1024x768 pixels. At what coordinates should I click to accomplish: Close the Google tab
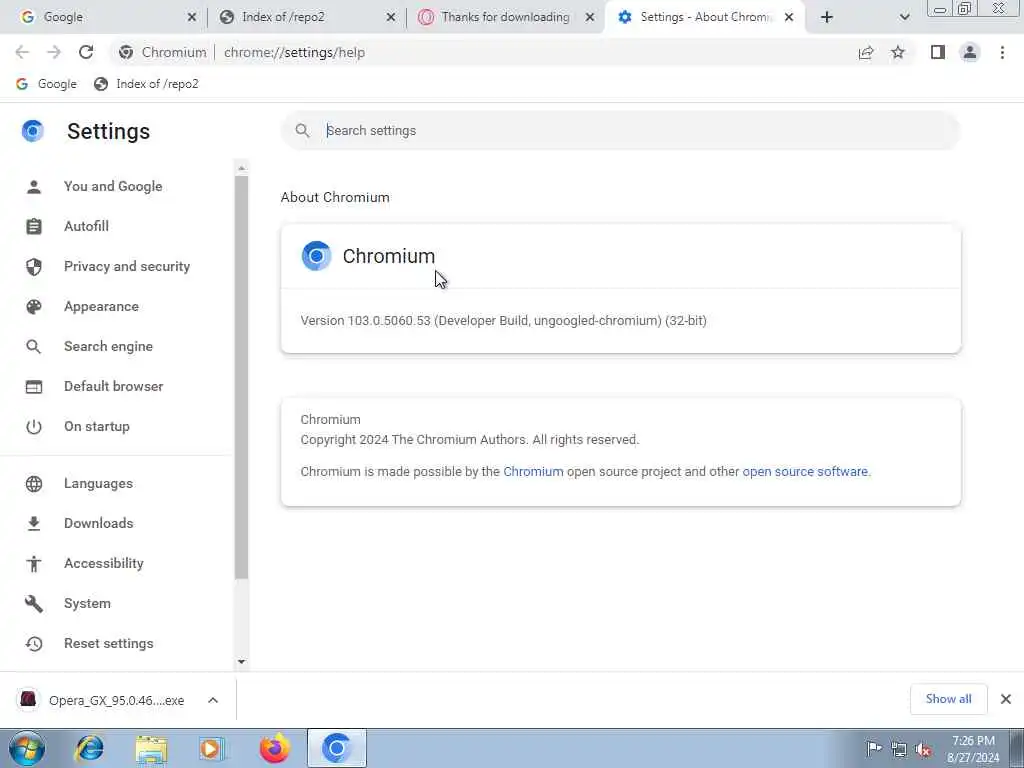tap(191, 17)
